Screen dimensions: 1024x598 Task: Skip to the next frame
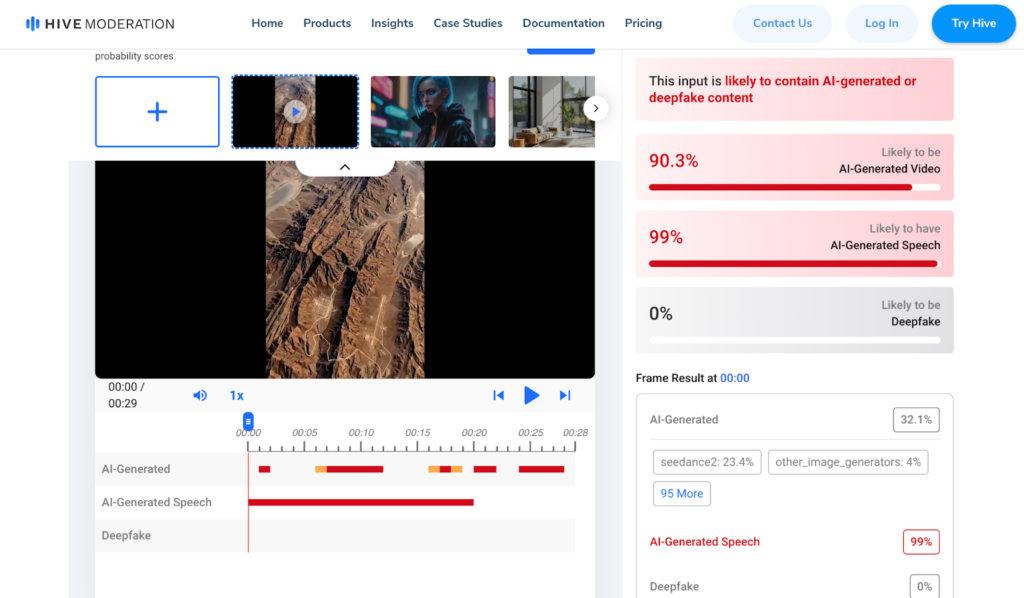coord(565,396)
